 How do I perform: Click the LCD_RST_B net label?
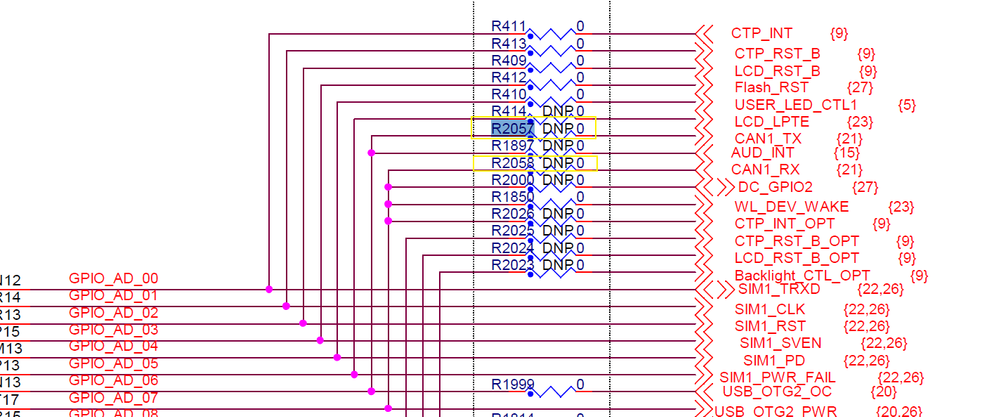(777, 70)
